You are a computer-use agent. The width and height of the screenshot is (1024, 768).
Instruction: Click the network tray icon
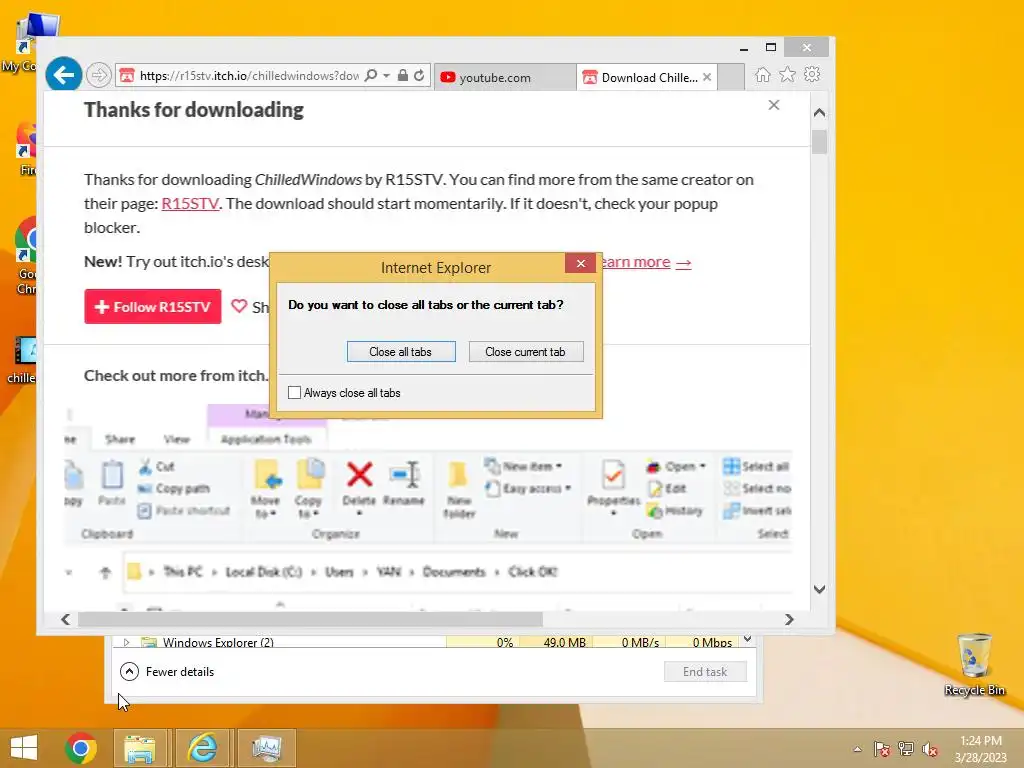pyautogui.click(x=906, y=749)
